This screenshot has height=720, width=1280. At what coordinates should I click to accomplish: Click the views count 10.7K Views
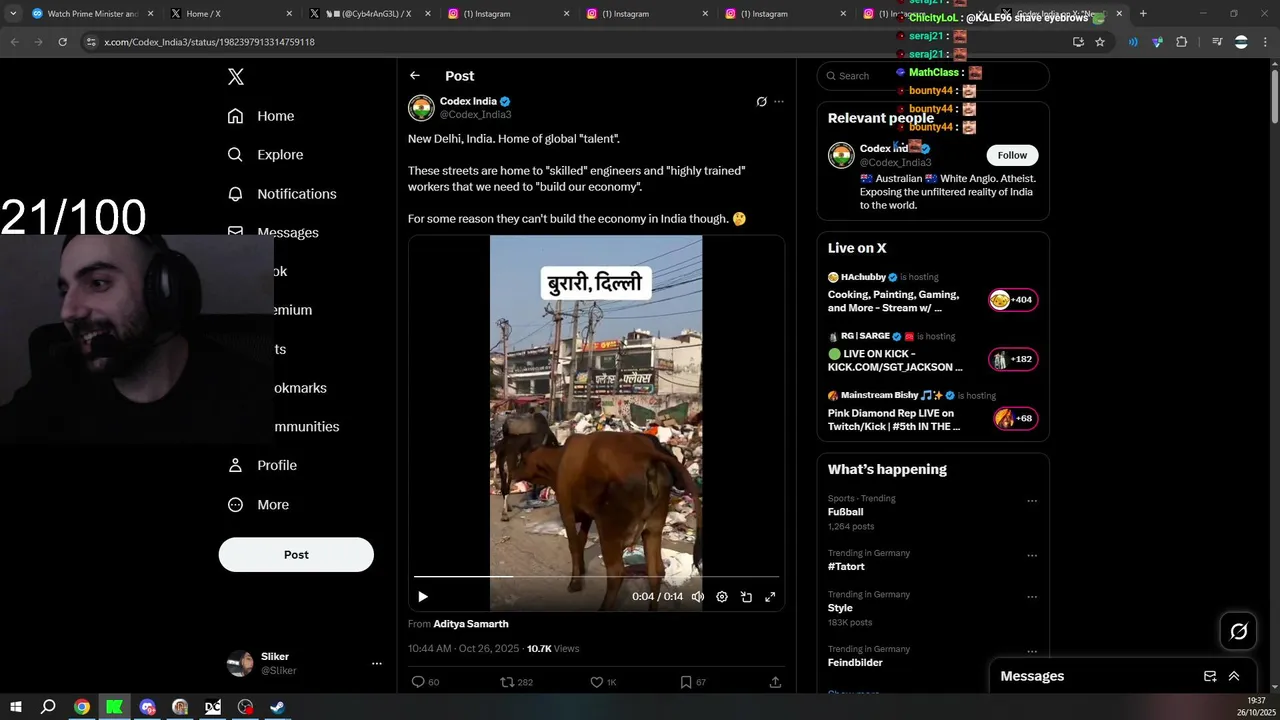pyautogui.click(x=553, y=649)
